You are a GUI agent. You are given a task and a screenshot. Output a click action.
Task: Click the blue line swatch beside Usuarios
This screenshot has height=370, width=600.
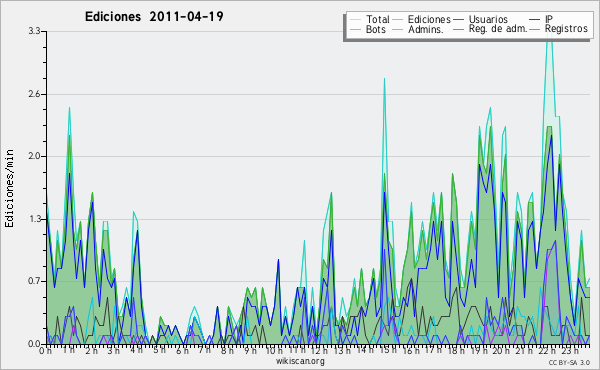click(459, 20)
